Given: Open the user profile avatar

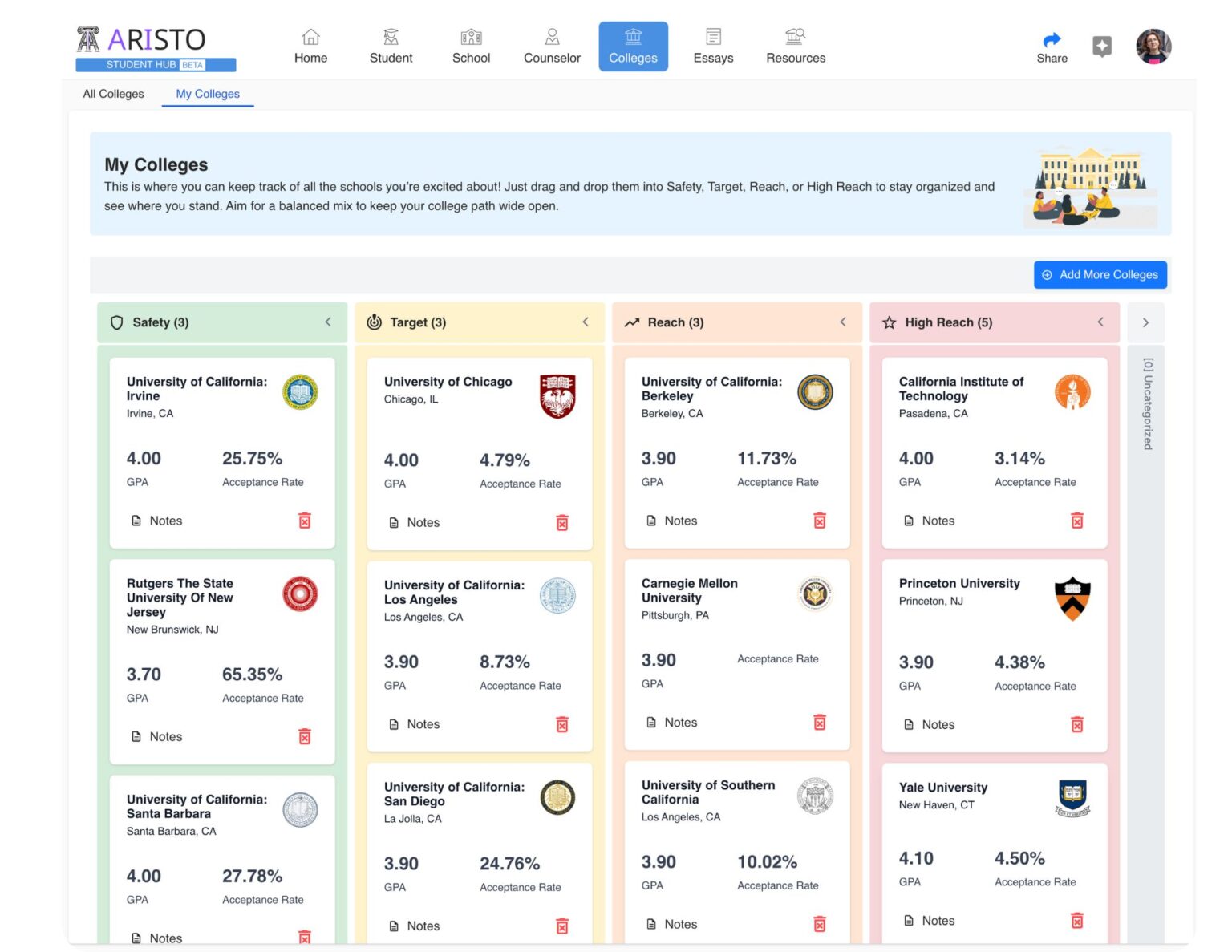Looking at the screenshot, I should click(x=1153, y=47).
